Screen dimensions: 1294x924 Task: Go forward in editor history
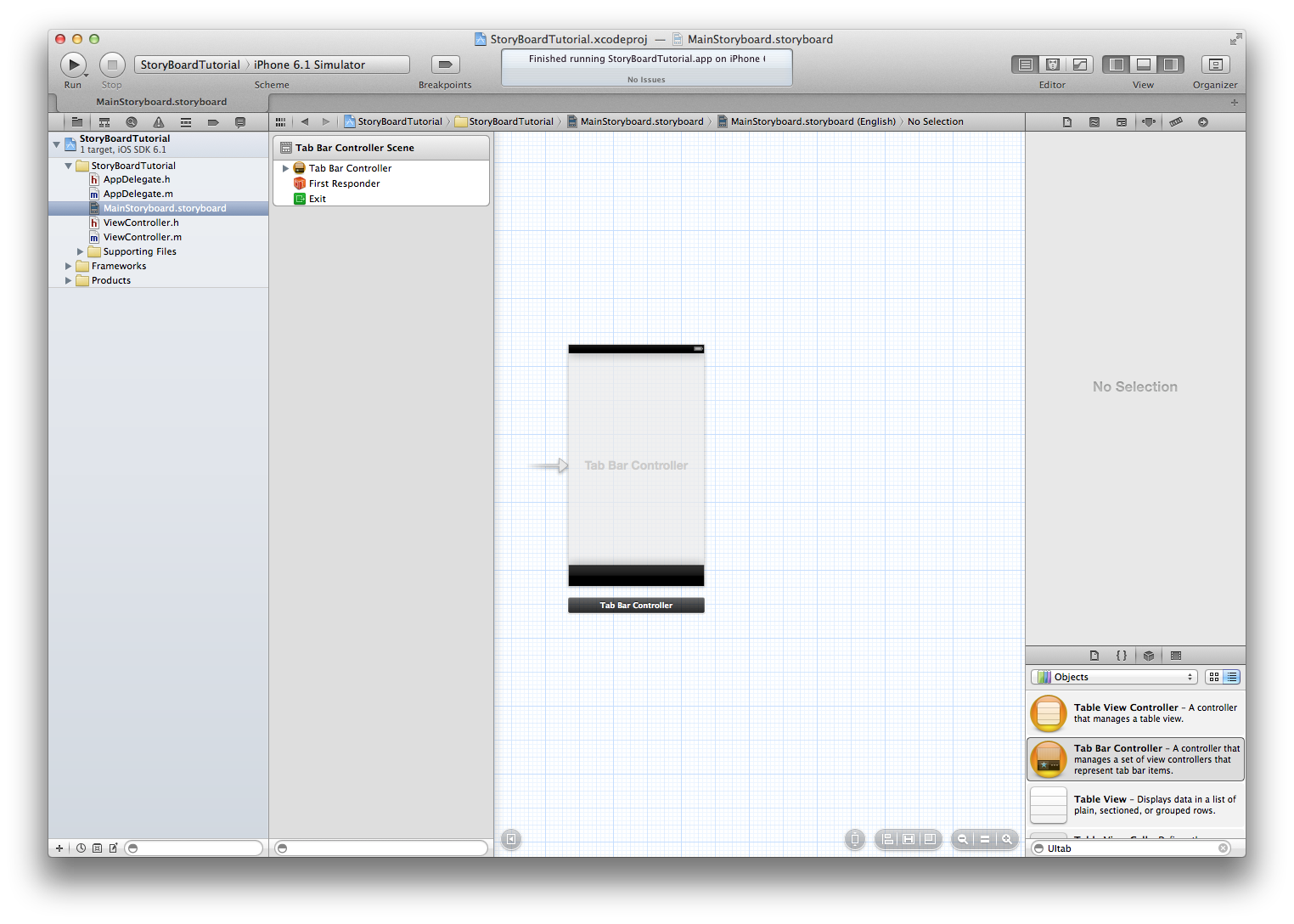click(325, 121)
